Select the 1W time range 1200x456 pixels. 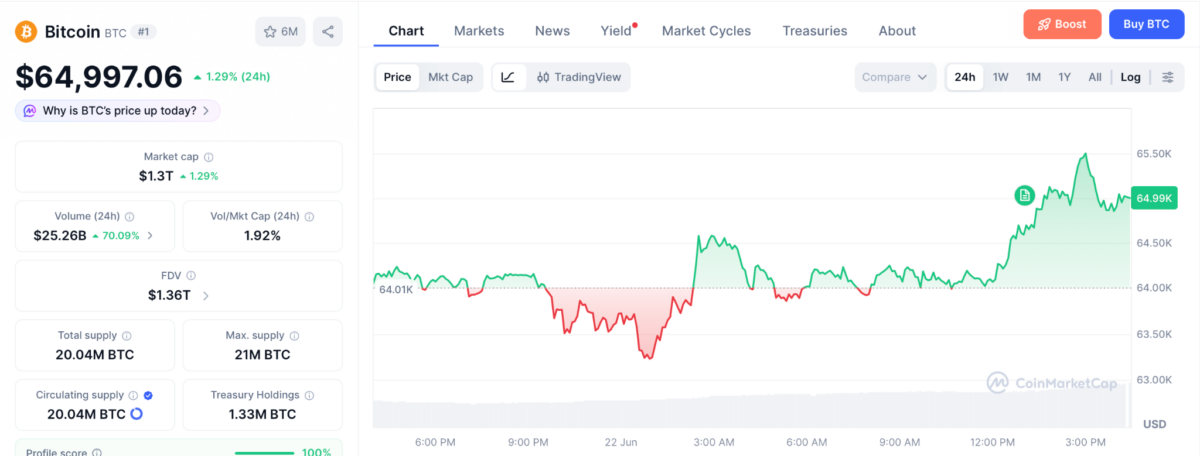click(x=1001, y=77)
